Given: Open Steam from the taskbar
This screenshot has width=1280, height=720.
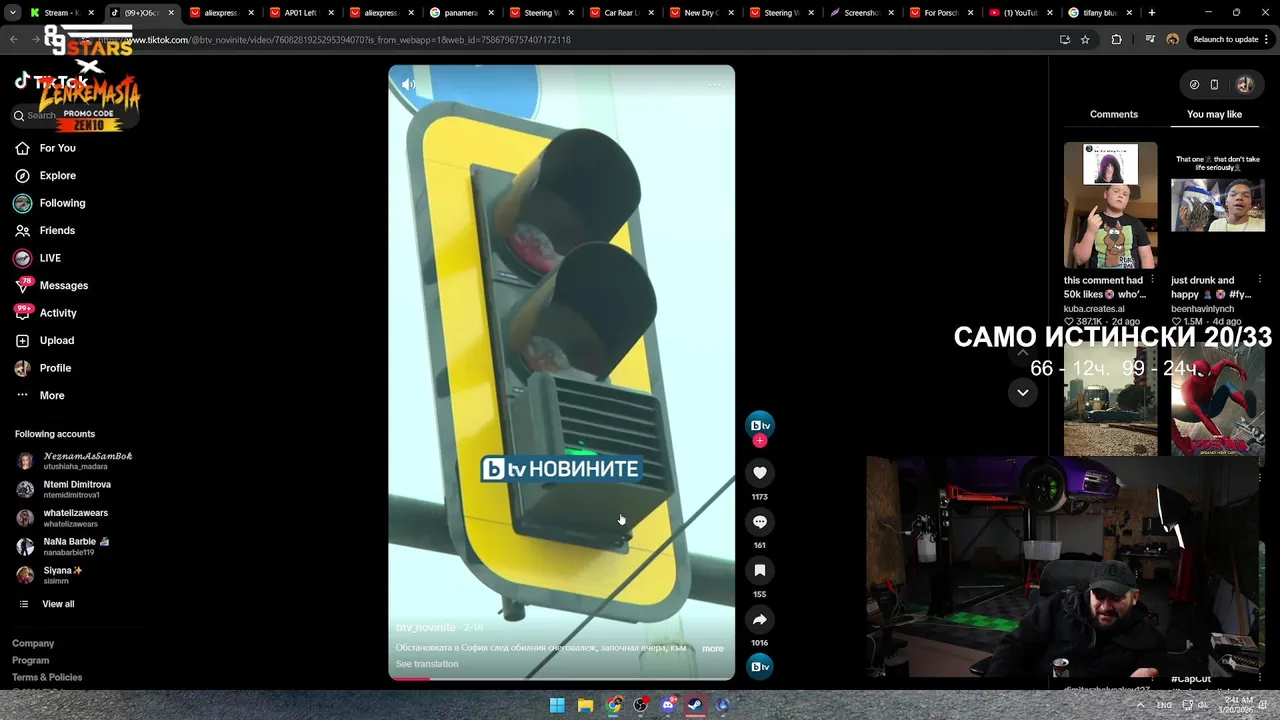Looking at the screenshot, I should click(695, 705).
